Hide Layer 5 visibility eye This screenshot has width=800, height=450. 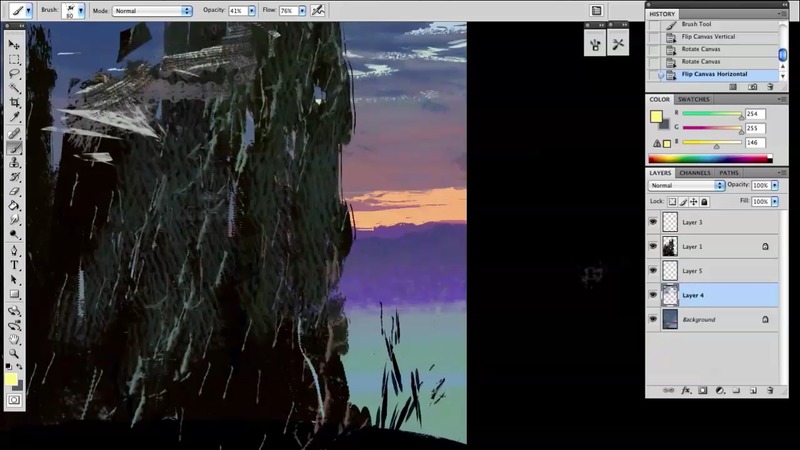(x=653, y=270)
